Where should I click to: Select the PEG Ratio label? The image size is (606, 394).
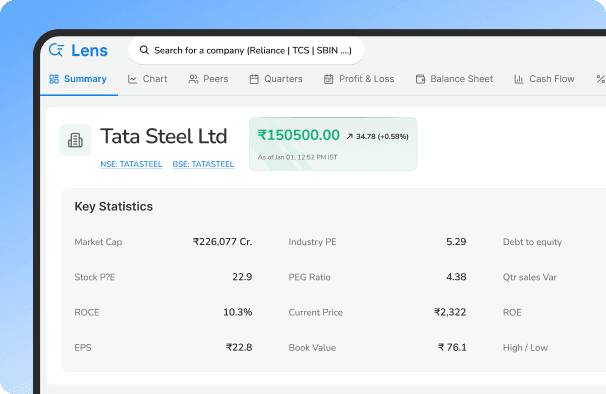(x=310, y=277)
